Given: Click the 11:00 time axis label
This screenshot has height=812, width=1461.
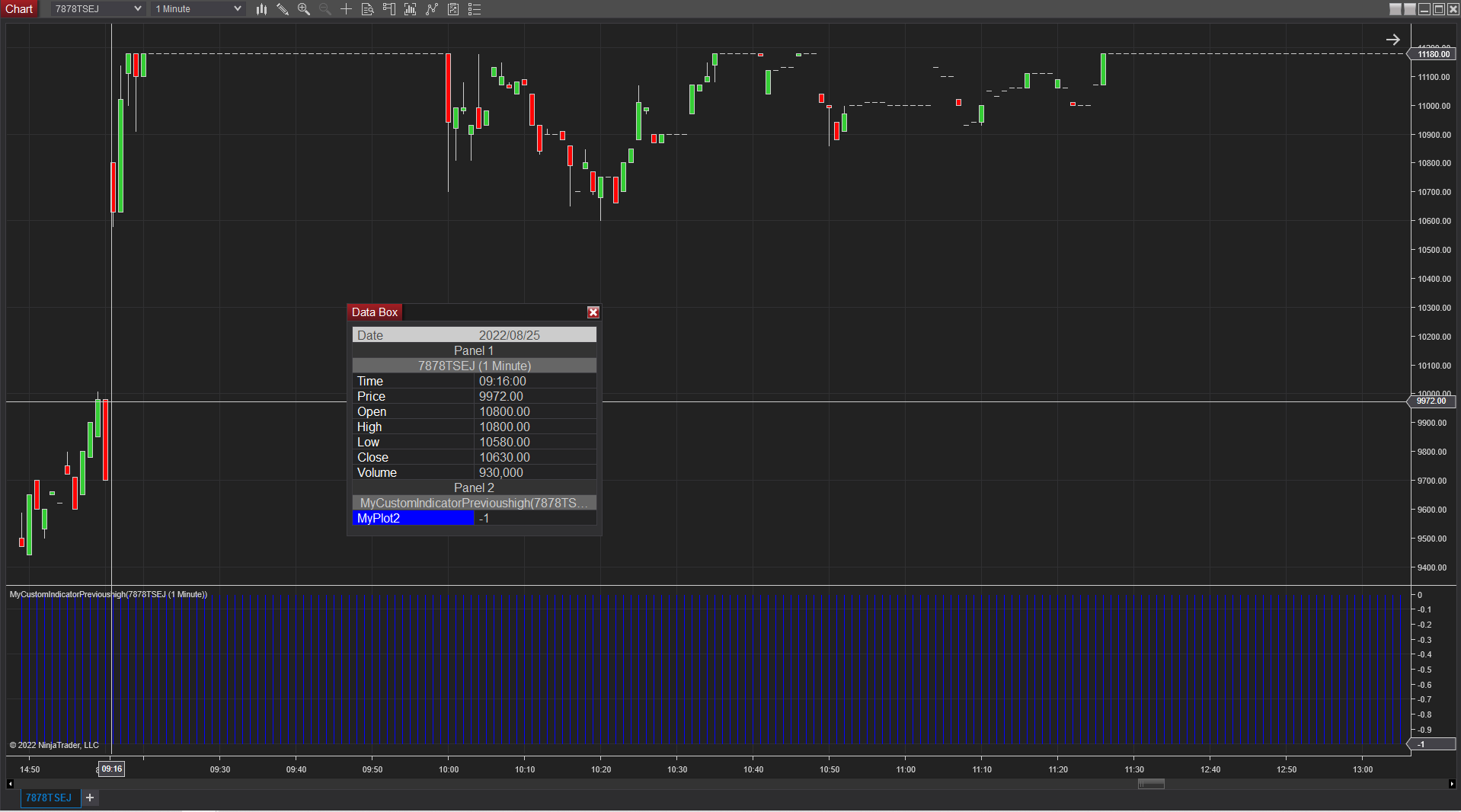Looking at the screenshot, I should 906,769.
